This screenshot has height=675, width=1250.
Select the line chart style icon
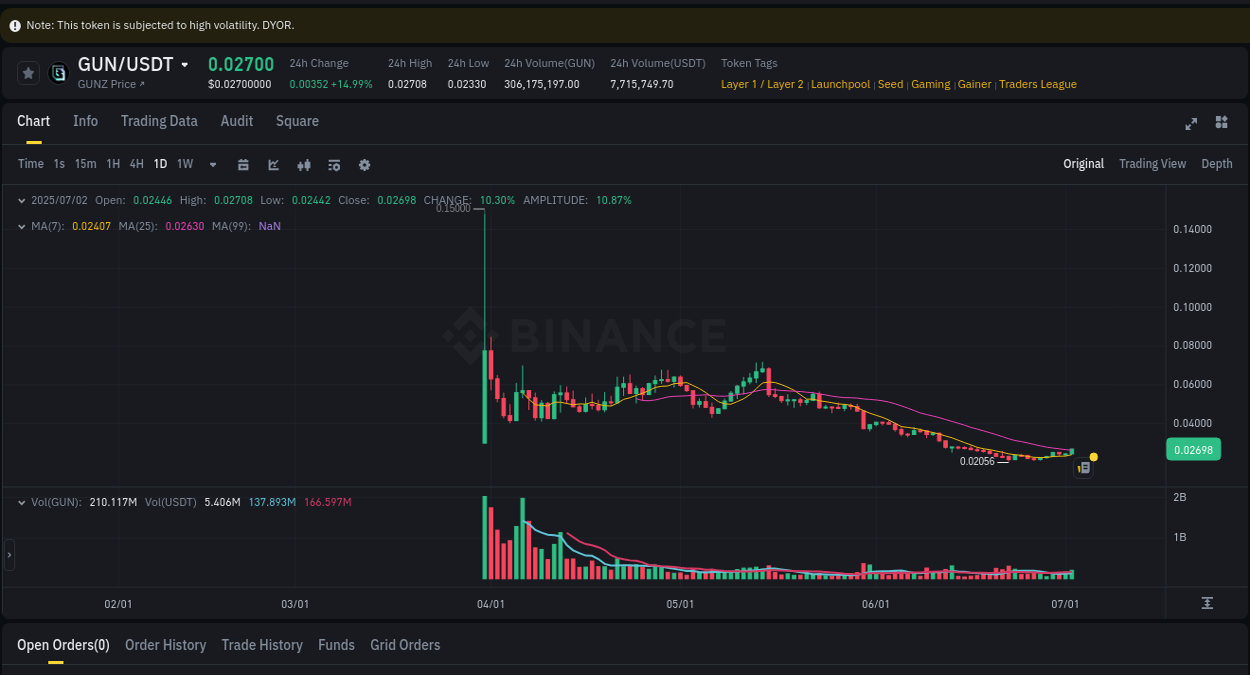coord(273,164)
